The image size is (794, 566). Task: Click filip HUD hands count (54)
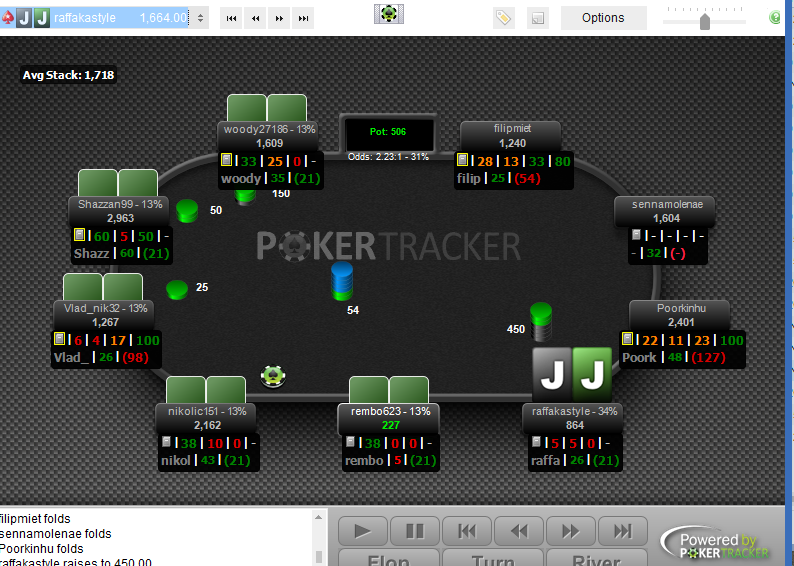tap(527, 178)
